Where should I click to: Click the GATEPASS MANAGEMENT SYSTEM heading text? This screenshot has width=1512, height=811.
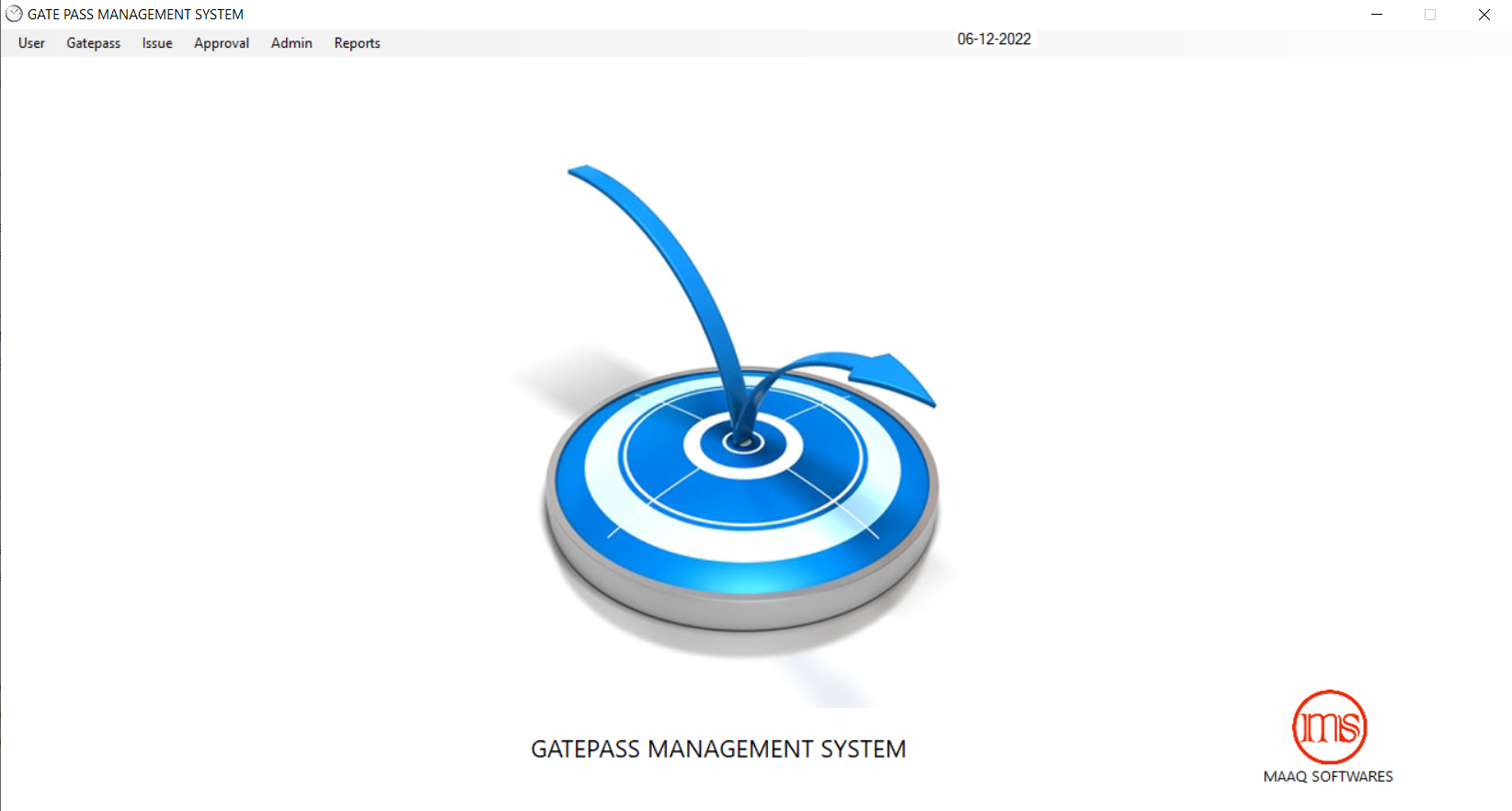pyautogui.click(x=718, y=749)
